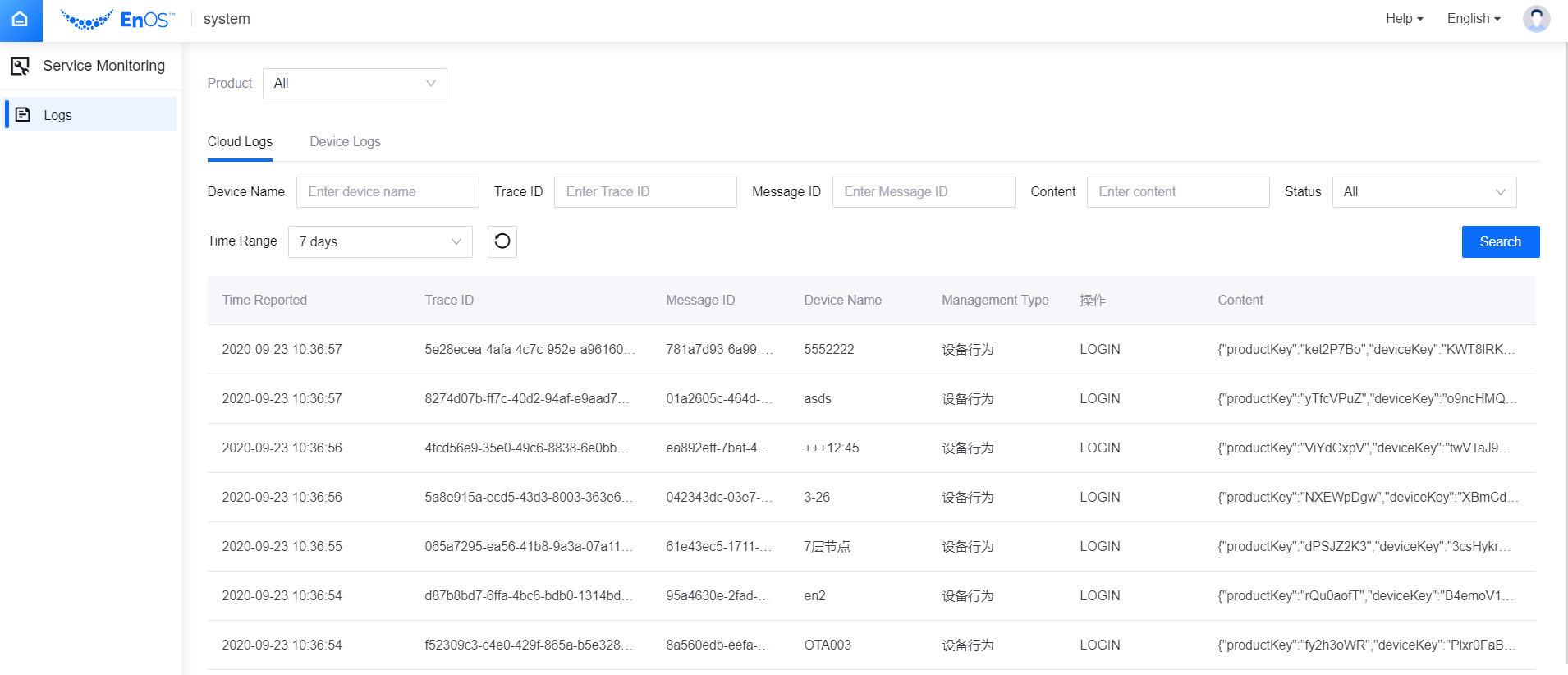
Task: Click the refresh icon beside Time Range
Action: click(502, 241)
